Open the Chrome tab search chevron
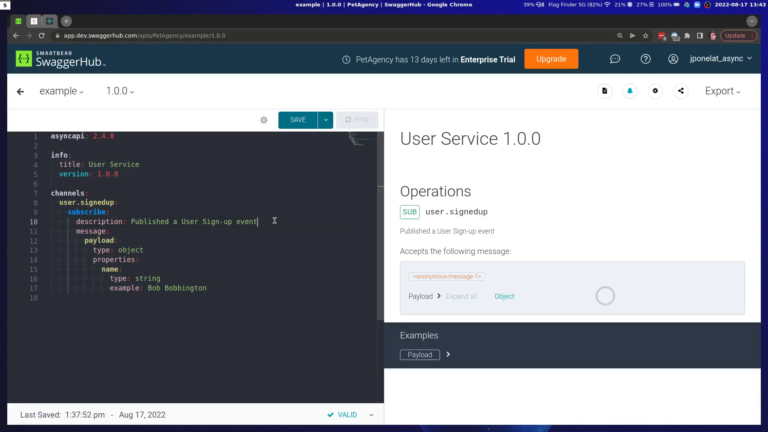This screenshot has width=768, height=432. pyautogui.click(x=752, y=21)
